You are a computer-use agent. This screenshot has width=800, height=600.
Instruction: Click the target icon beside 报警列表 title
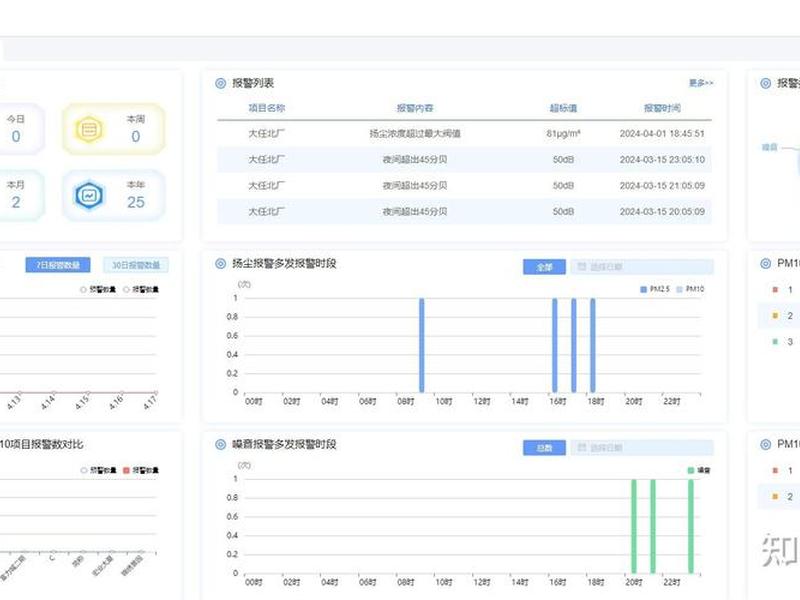(220, 83)
